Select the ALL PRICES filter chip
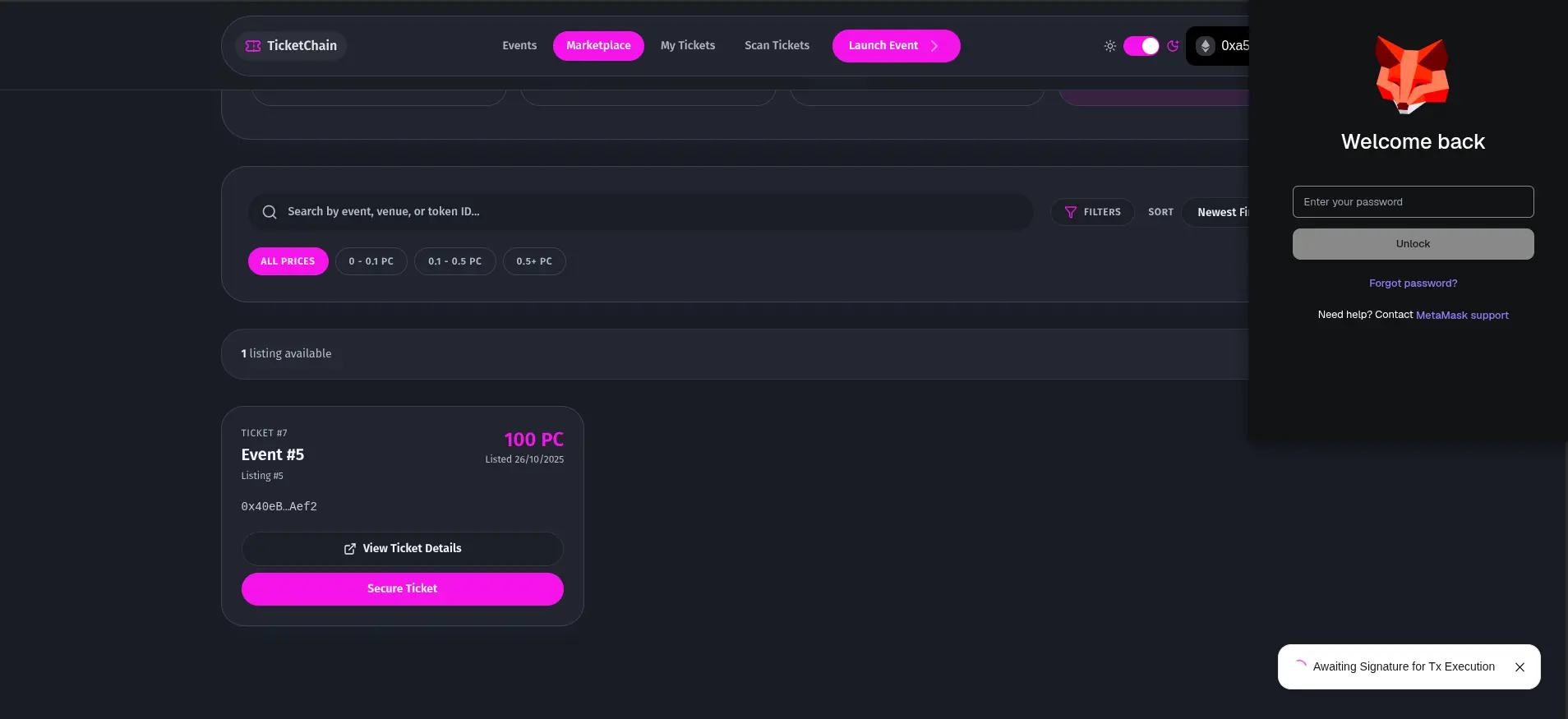The height and width of the screenshot is (719, 1568). click(288, 261)
